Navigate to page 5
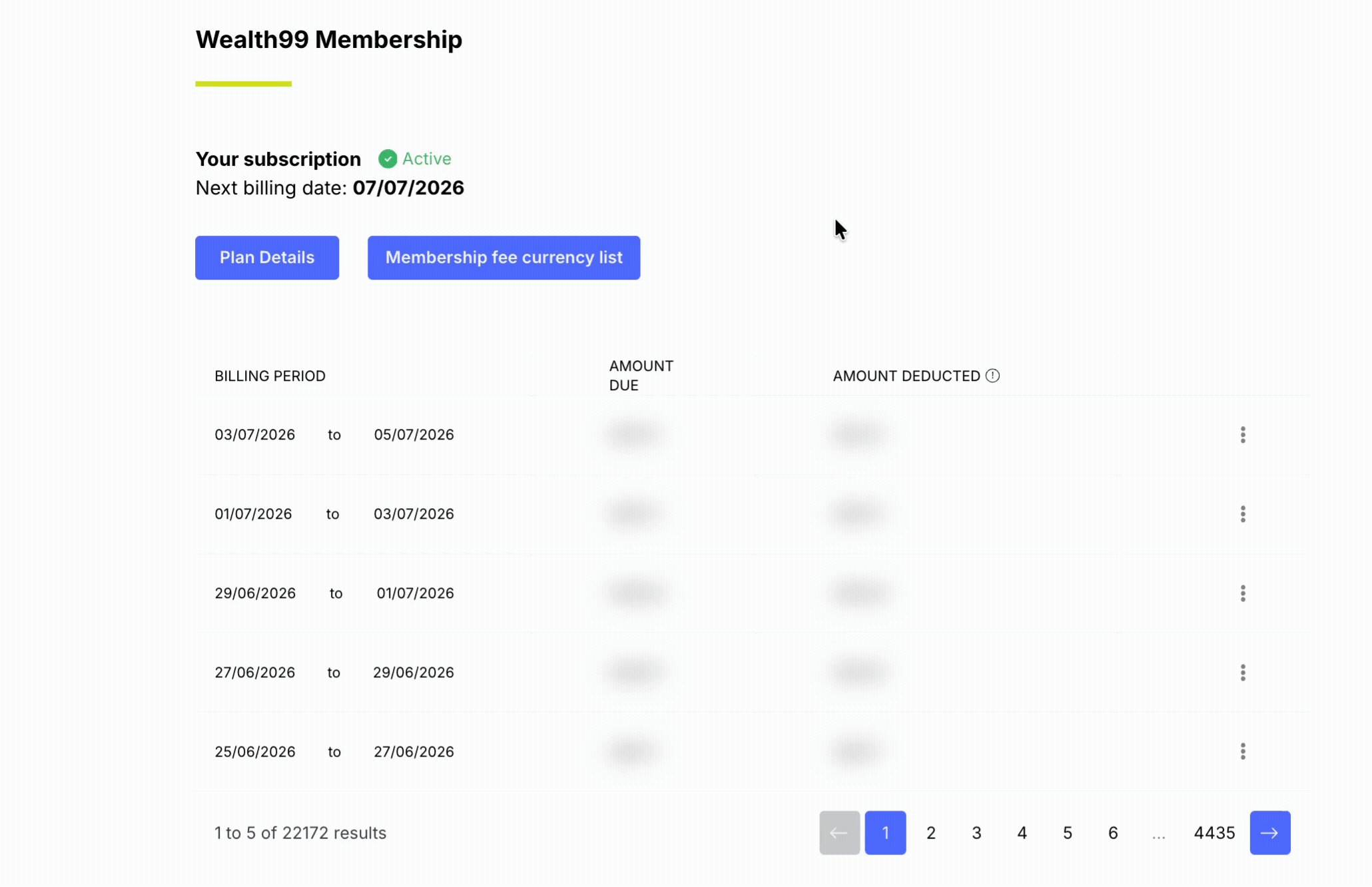1372x887 pixels. point(1068,833)
